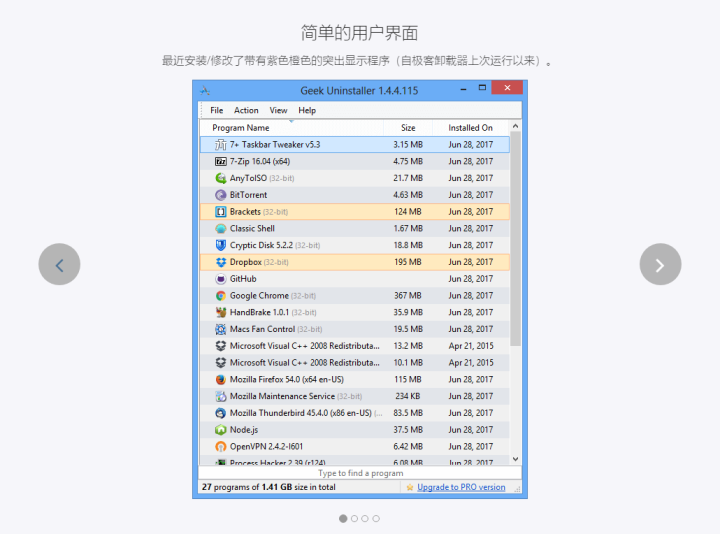Click the Type to find a program field
This screenshot has height=534, width=720.
coord(360,473)
